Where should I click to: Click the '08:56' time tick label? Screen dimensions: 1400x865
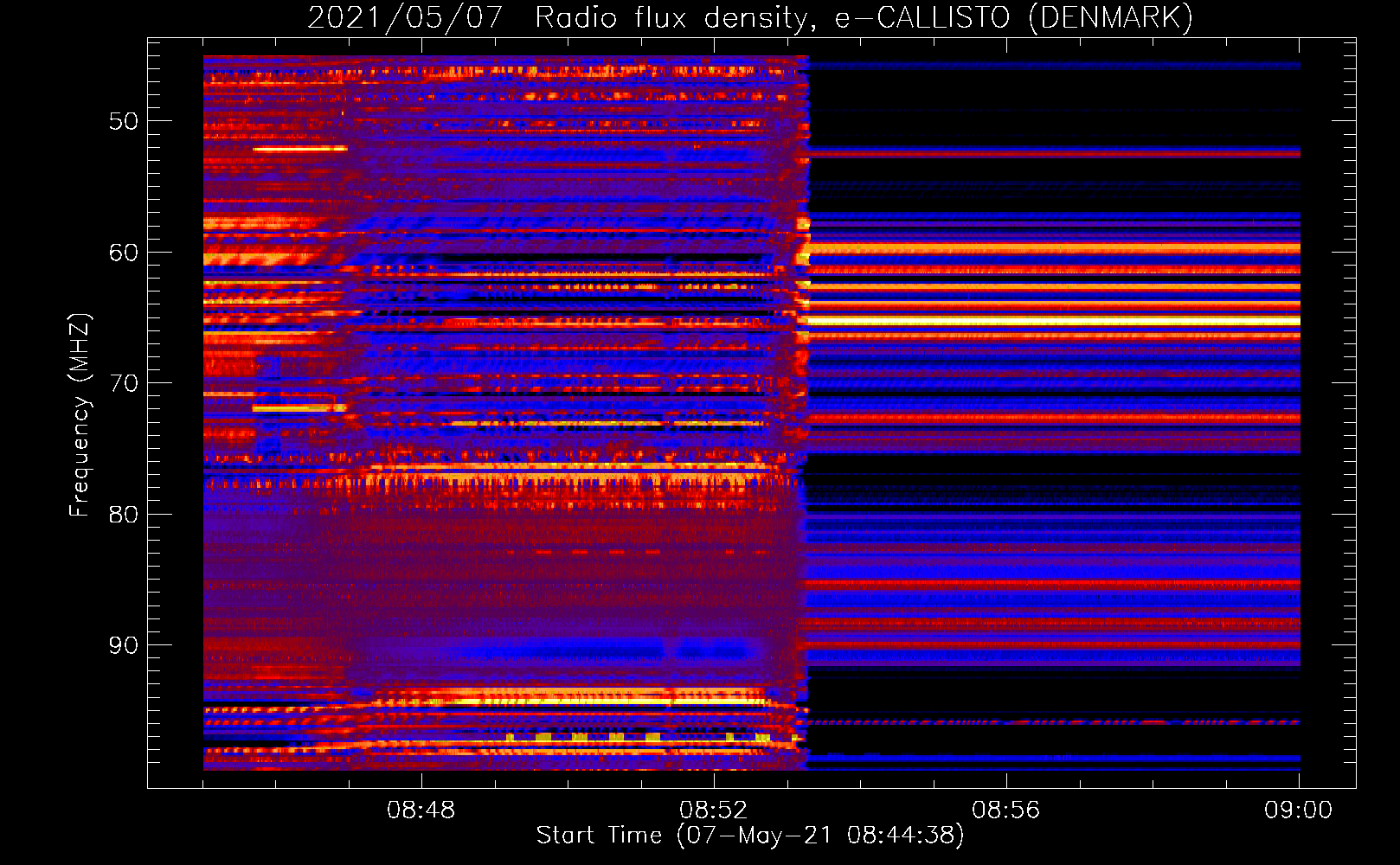click(x=1006, y=811)
